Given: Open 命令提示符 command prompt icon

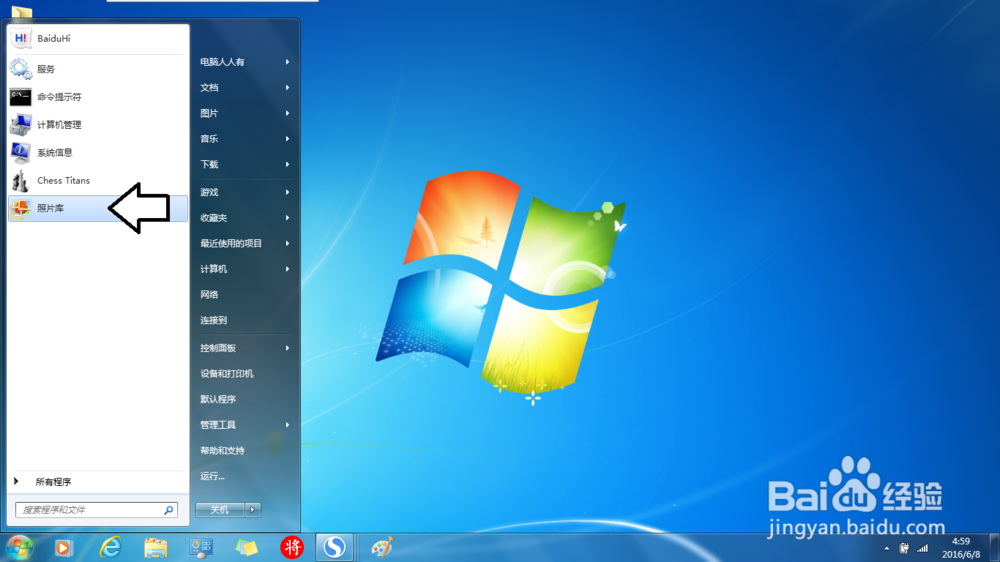Looking at the screenshot, I should point(20,97).
